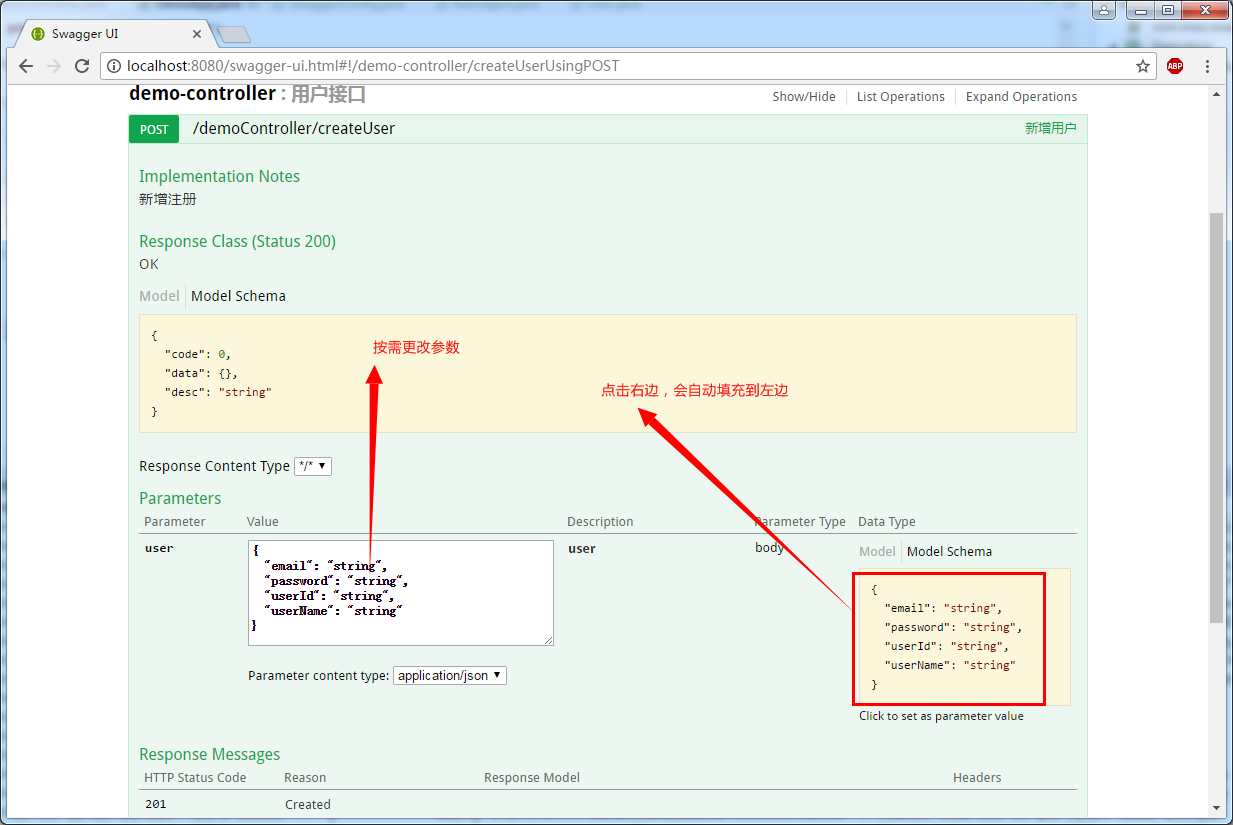Click the Data Type column header
The width and height of the screenshot is (1233, 825).
pyautogui.click(x=887, y=521)
